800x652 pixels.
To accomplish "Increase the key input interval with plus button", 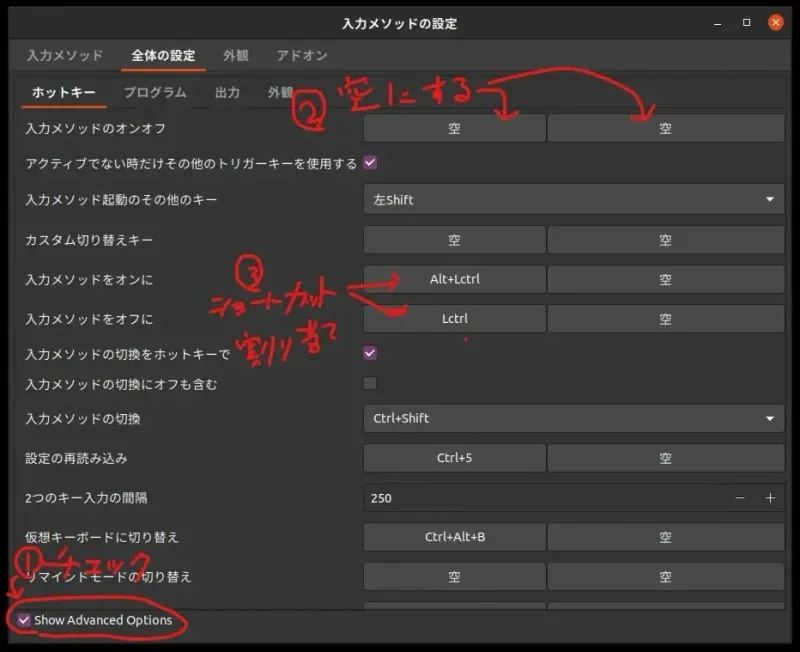I will point(771,498).
